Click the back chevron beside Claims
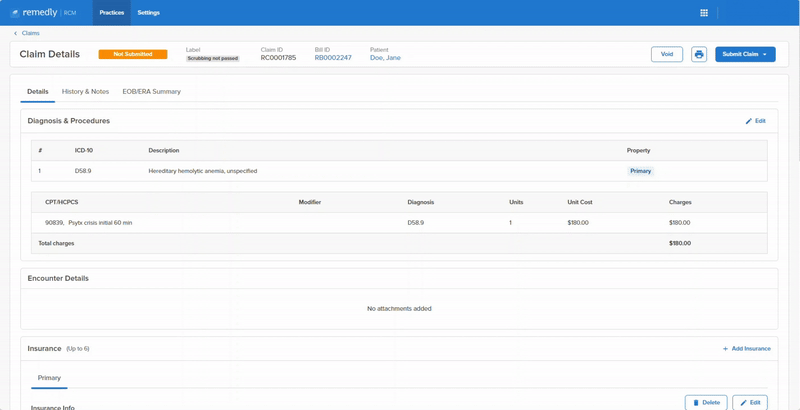Image resolution: width=800 pixels, height=410 pixels. (15, 33)
